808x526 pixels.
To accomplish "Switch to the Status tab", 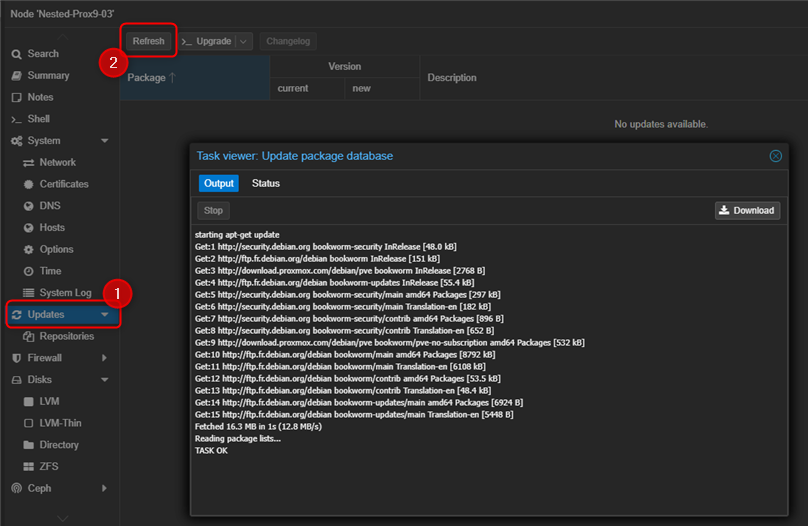I will pyautogui.click(x=266, y=183).
